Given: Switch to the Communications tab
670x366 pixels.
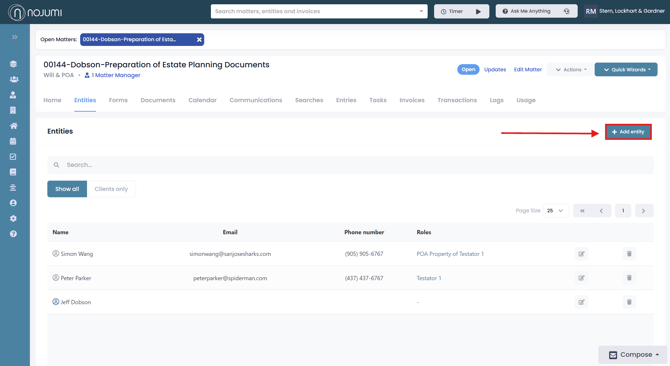Looking at the screenshot, I should point(256,100).
